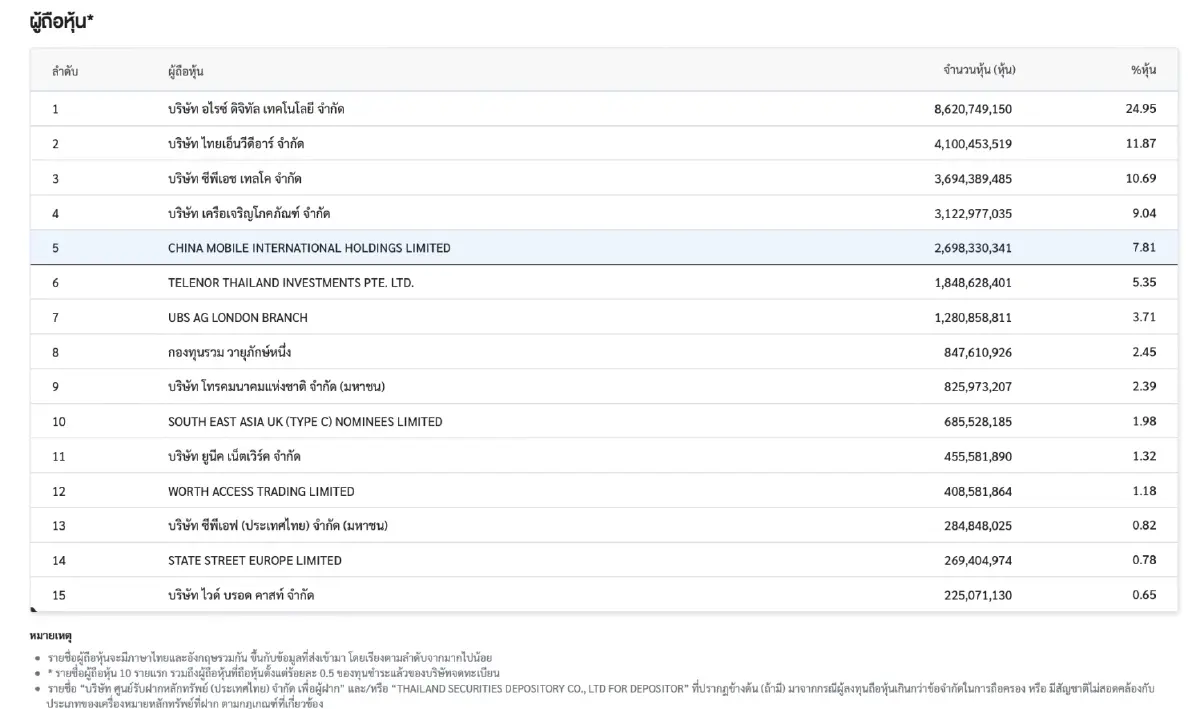This screenshot has width=1200, height=709.
Task: Click share count 455,581,890
Action: tap(978, 457)
